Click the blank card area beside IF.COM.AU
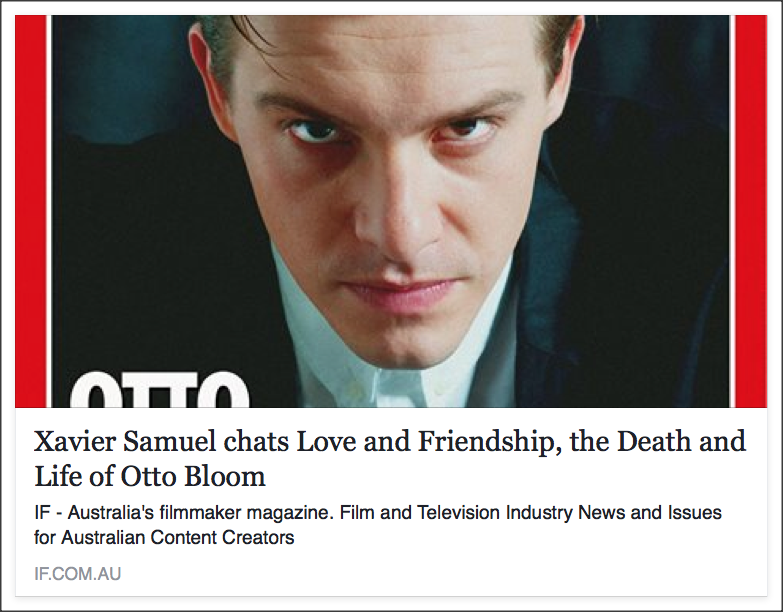This screenshot has height=612, width=783. pyautogui.click(x=439, y=574)
